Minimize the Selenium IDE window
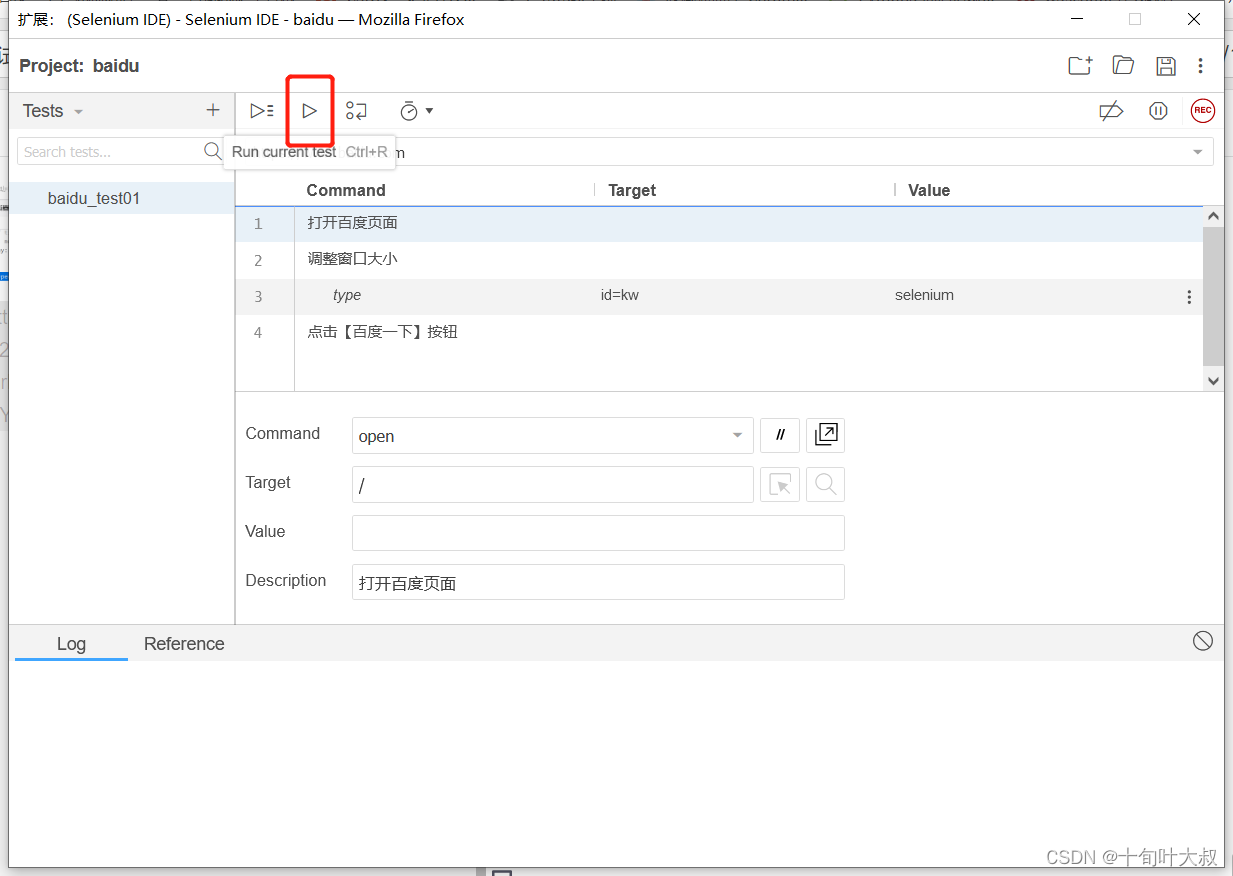1233x876 pixels. pos(1076,19)
